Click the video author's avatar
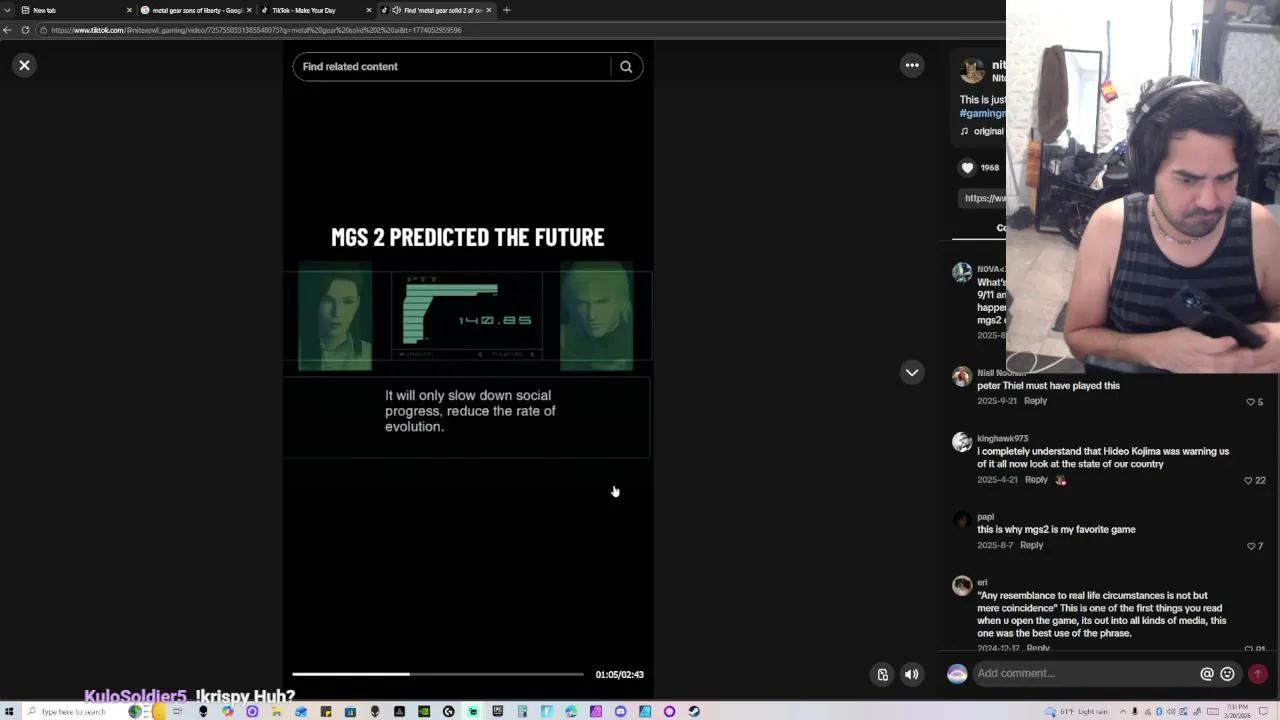This screenshot has height=720, width=1280. pos(971,71)
